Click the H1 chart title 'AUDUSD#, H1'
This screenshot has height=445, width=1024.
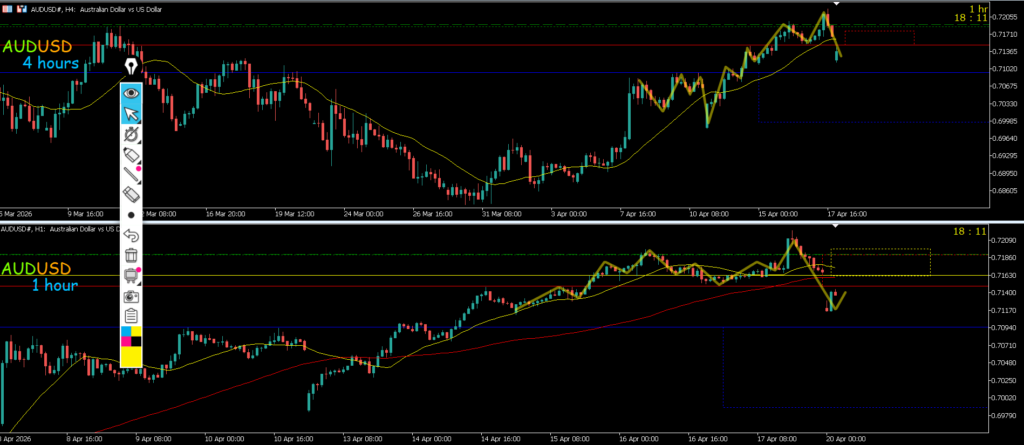pos(30,230)
